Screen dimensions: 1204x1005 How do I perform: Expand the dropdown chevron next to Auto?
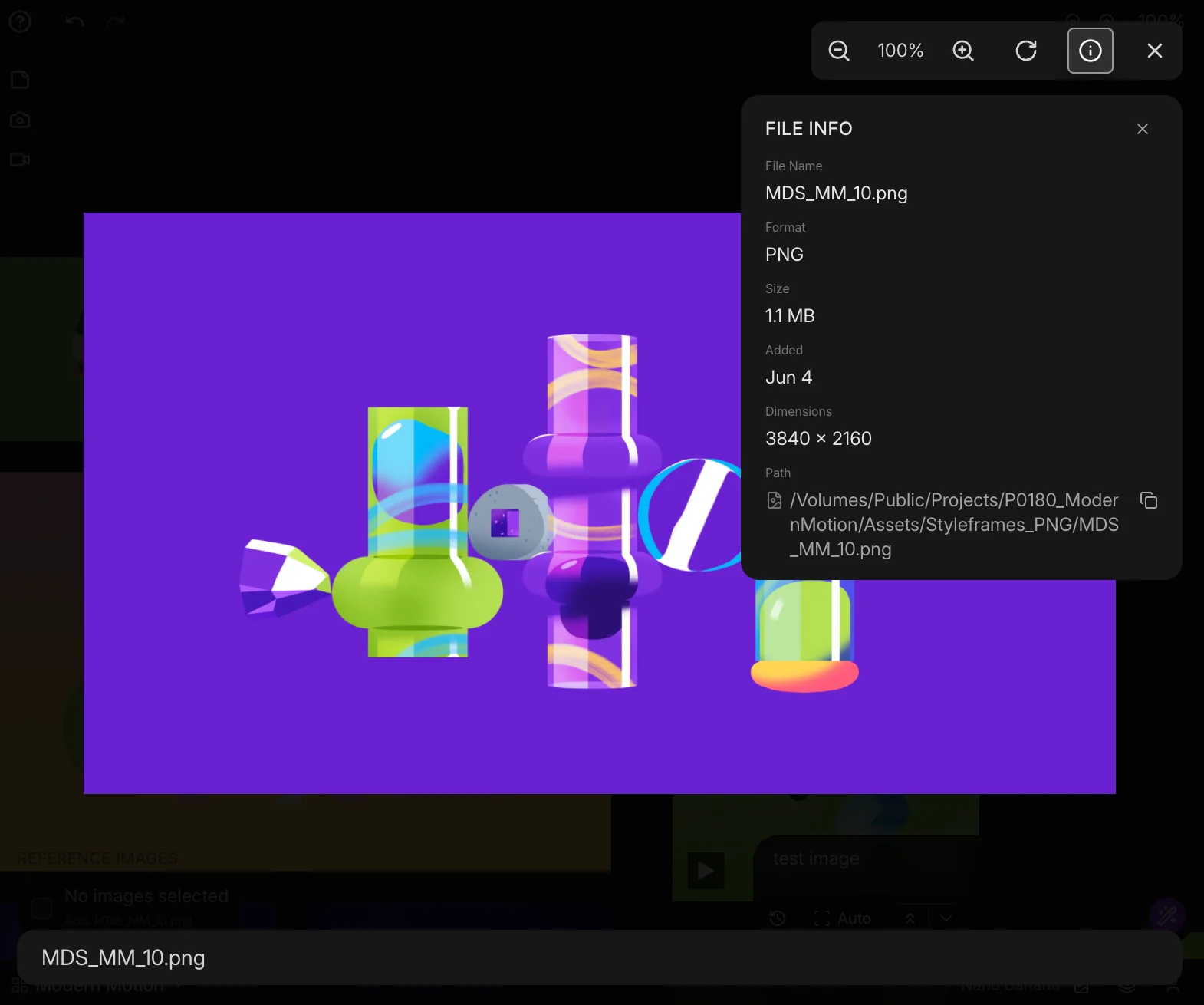click(x=946, y=918)
